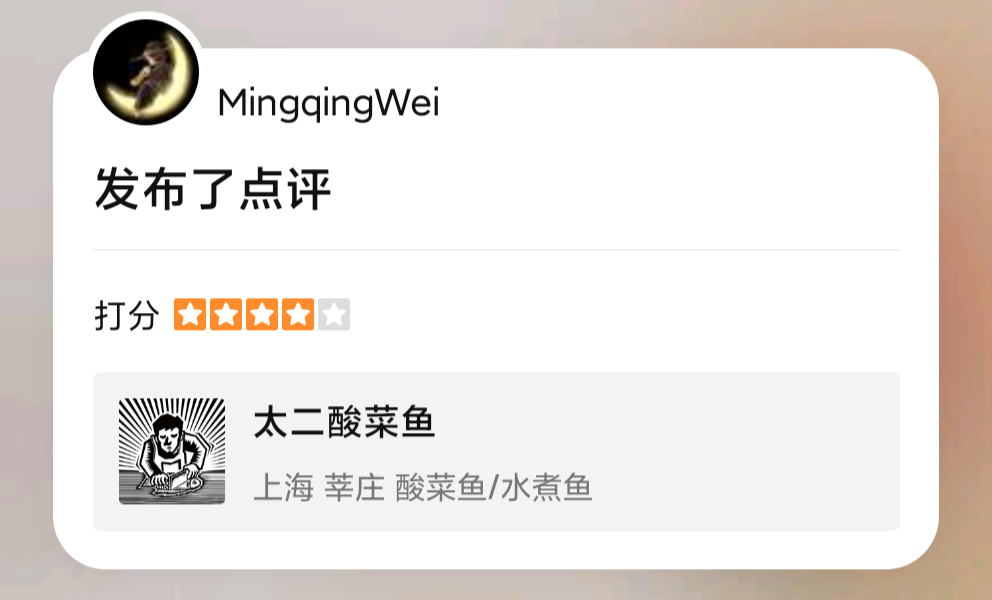This screenshot has height=600, width=992.
Task: Open MingqingWei's user profile name
Action: click(x=328, y=104)
